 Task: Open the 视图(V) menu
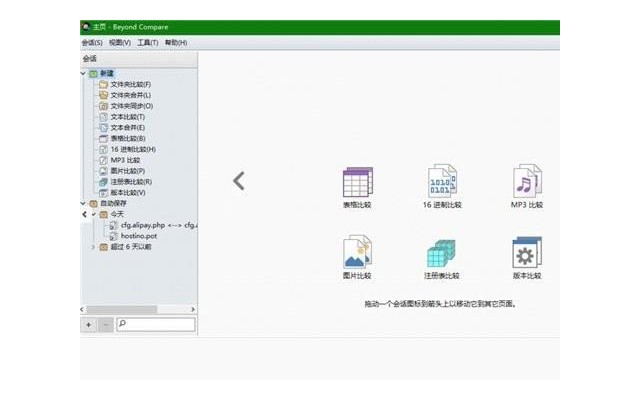[x=120, y=42]
